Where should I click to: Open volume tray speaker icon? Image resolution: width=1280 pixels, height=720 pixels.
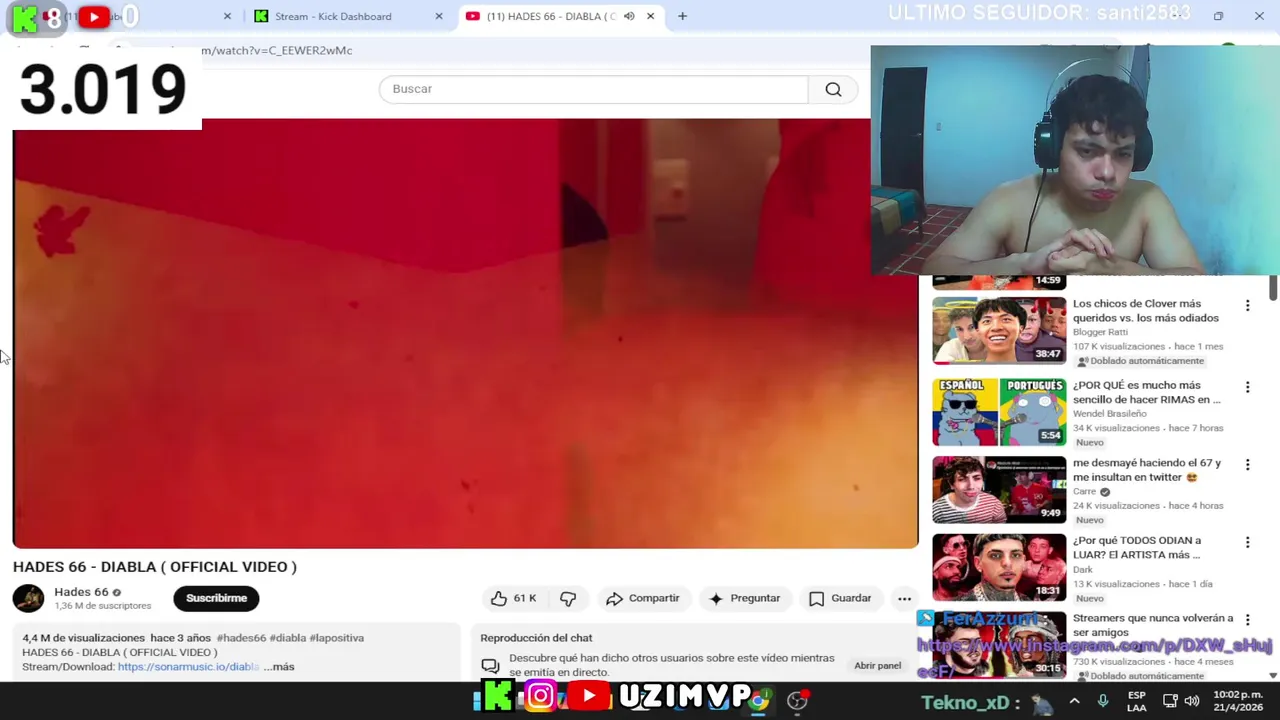[1192, 701]
